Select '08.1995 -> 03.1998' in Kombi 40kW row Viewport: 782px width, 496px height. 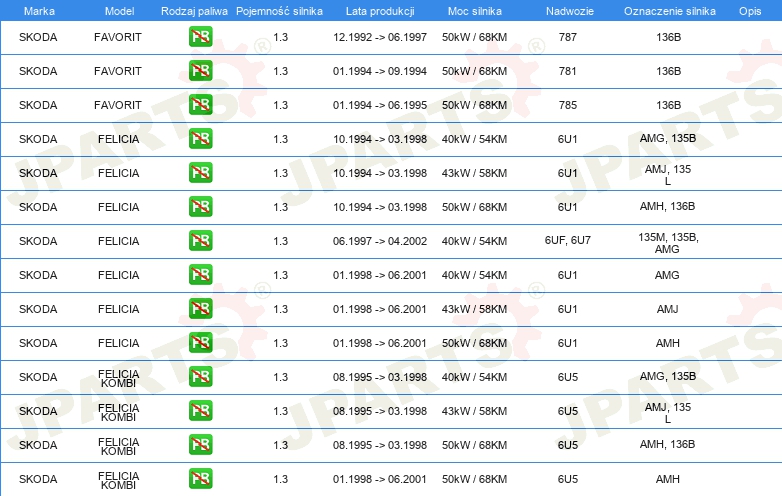point(380,377)
